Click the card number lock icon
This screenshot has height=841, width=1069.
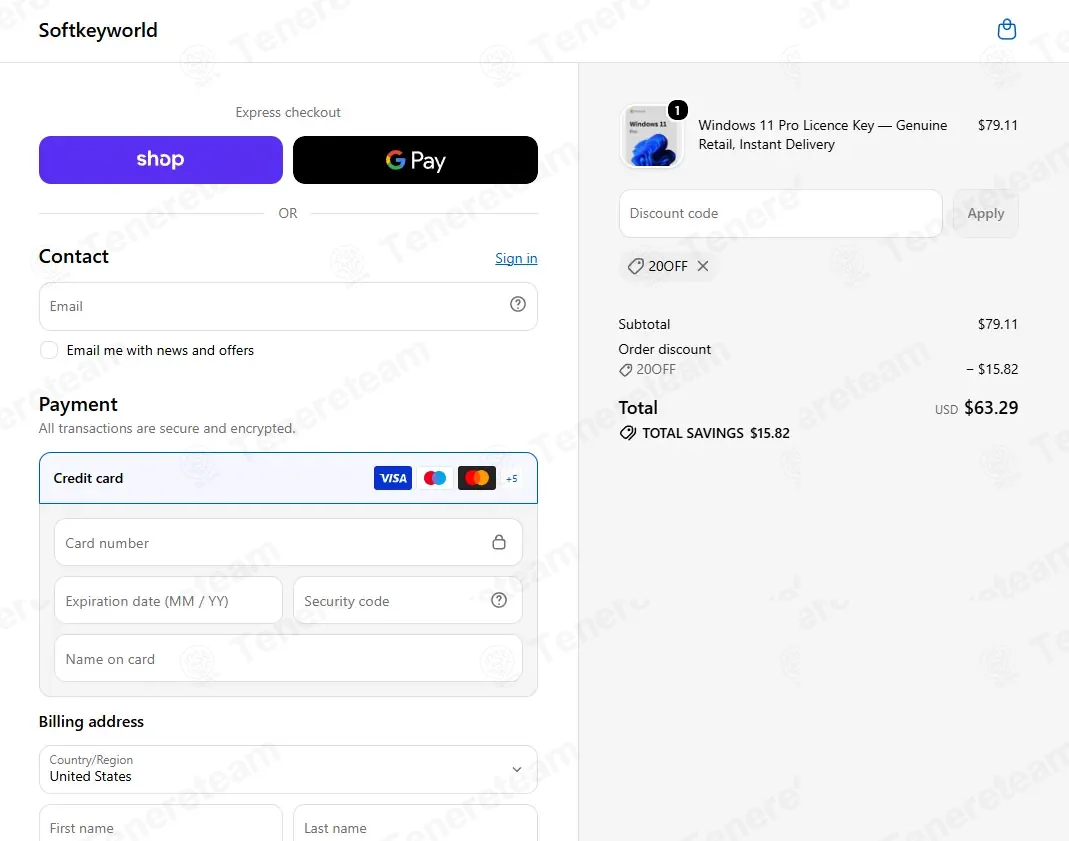499,542
